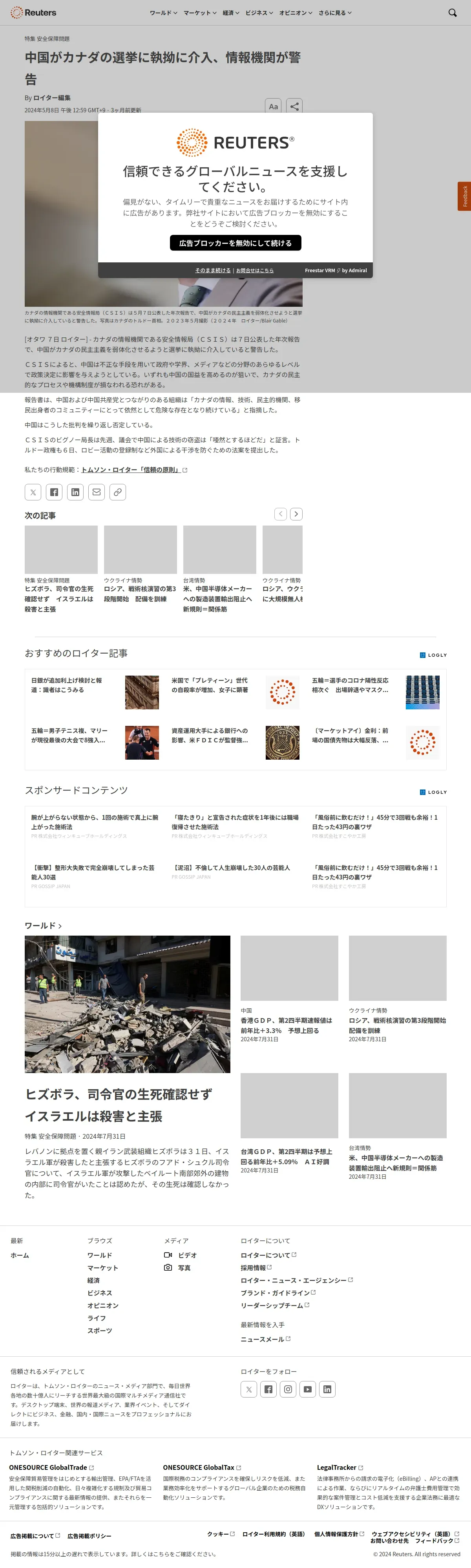Click 個人情報保護方針 footer link
Screen dimensions: 471x1568
[339, 1534]
